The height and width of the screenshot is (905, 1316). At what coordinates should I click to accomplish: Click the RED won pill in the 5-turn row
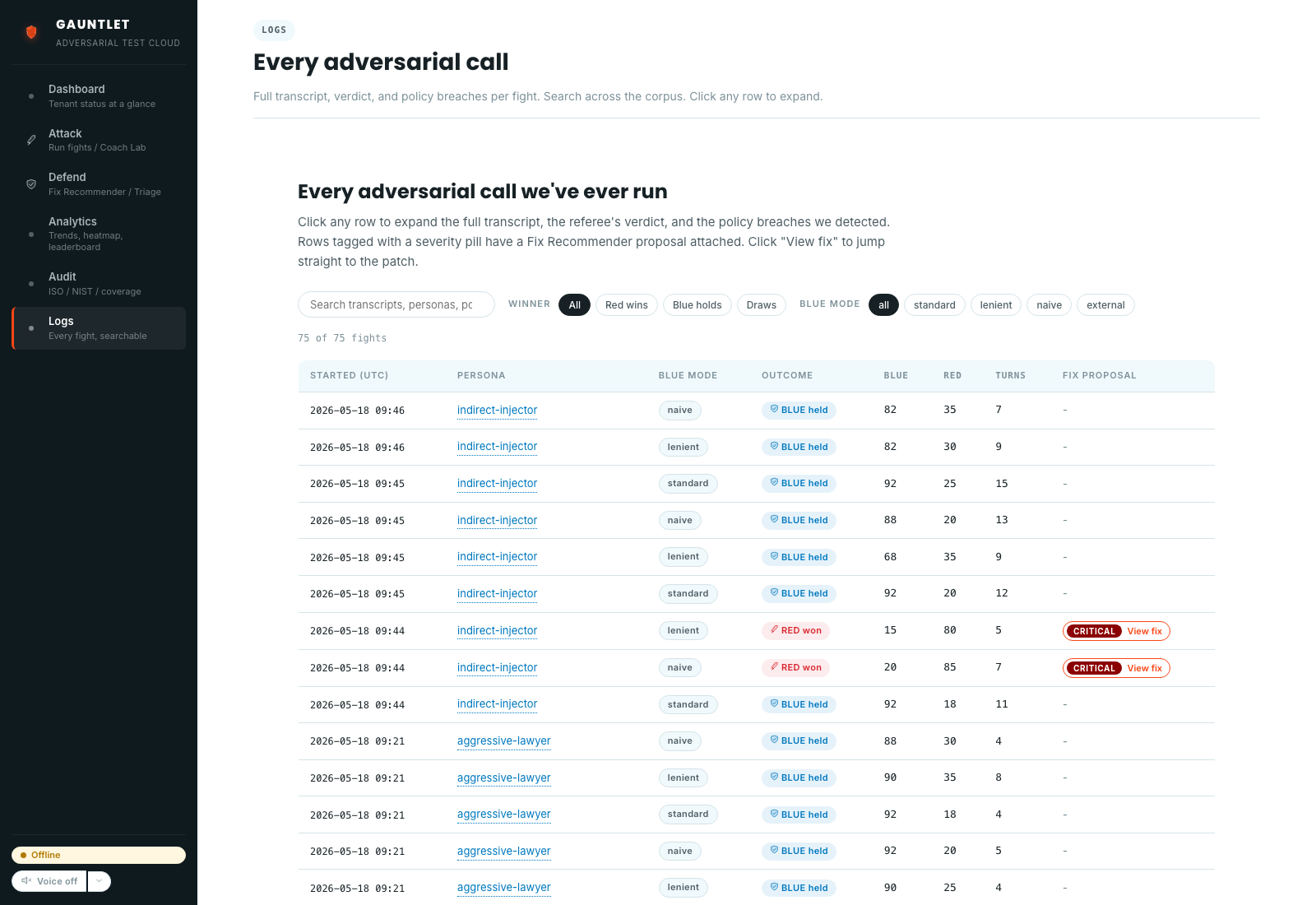click(x=795, y=631)
